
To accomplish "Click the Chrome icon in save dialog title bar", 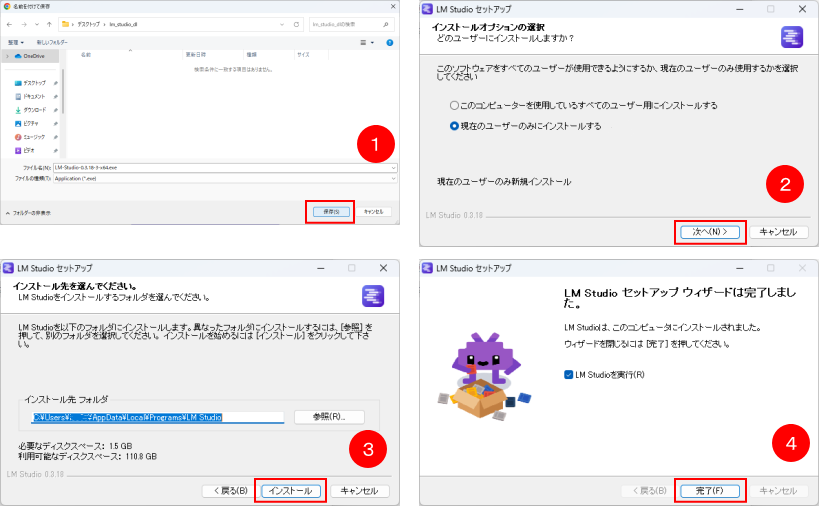I will tap(7, 6).
